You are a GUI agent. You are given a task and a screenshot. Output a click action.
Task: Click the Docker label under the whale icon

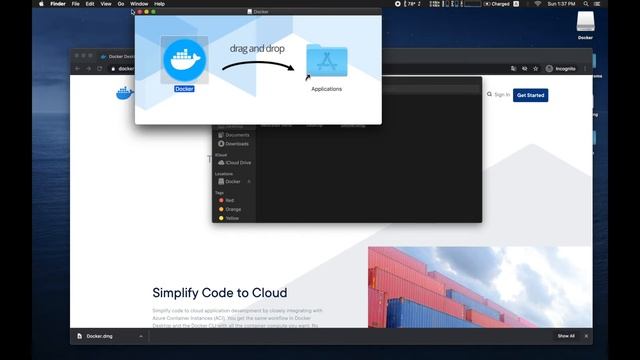pyautogui.click(x=184, y=89)
